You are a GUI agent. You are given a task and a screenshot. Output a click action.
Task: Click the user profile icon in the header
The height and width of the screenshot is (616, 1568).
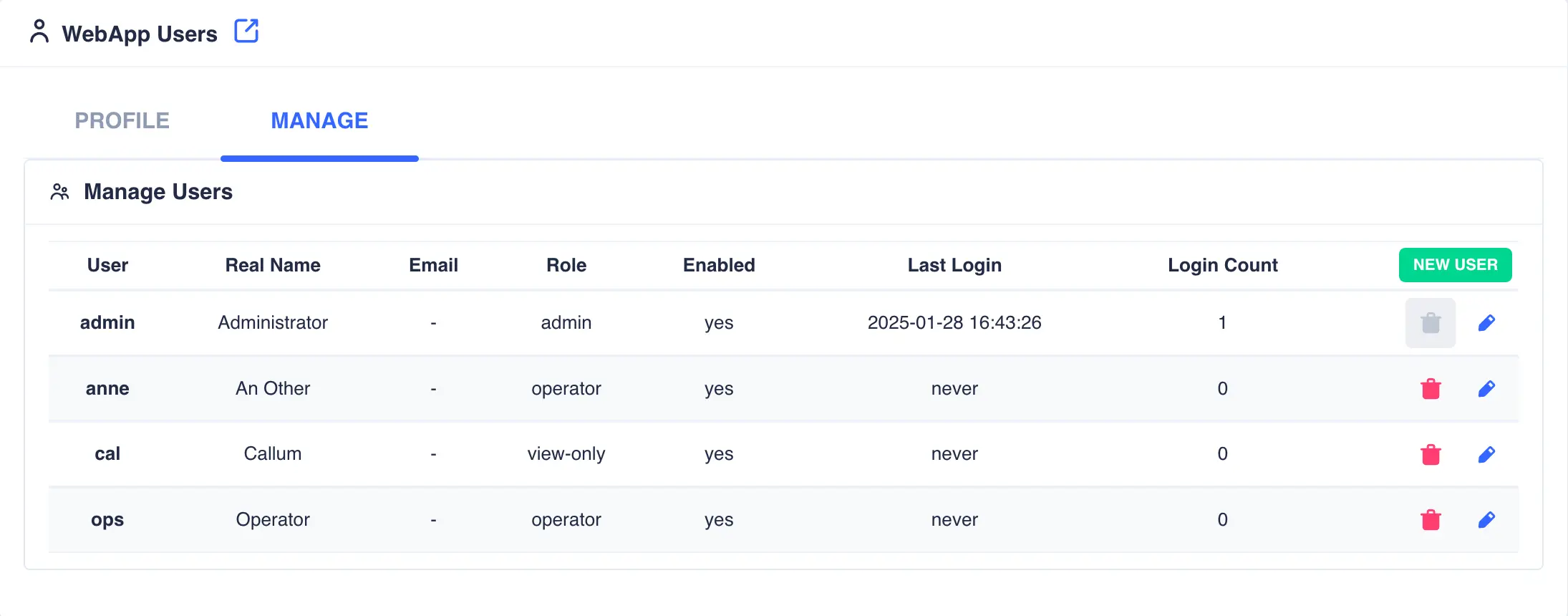coord(39,32)
